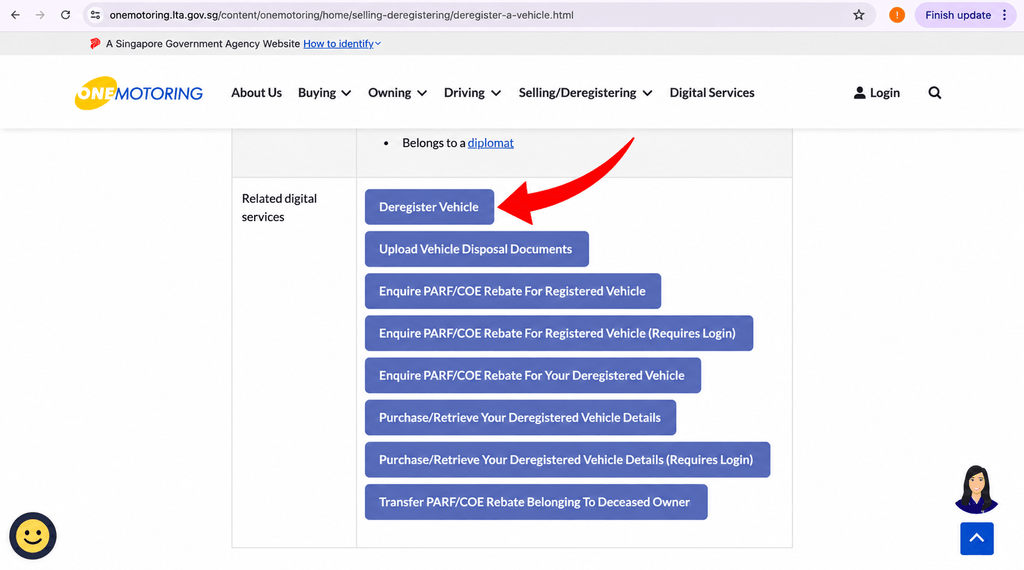Reload the page with the refresh icon
Viewport: 1024px width, 570px height.
pos(65,15)
